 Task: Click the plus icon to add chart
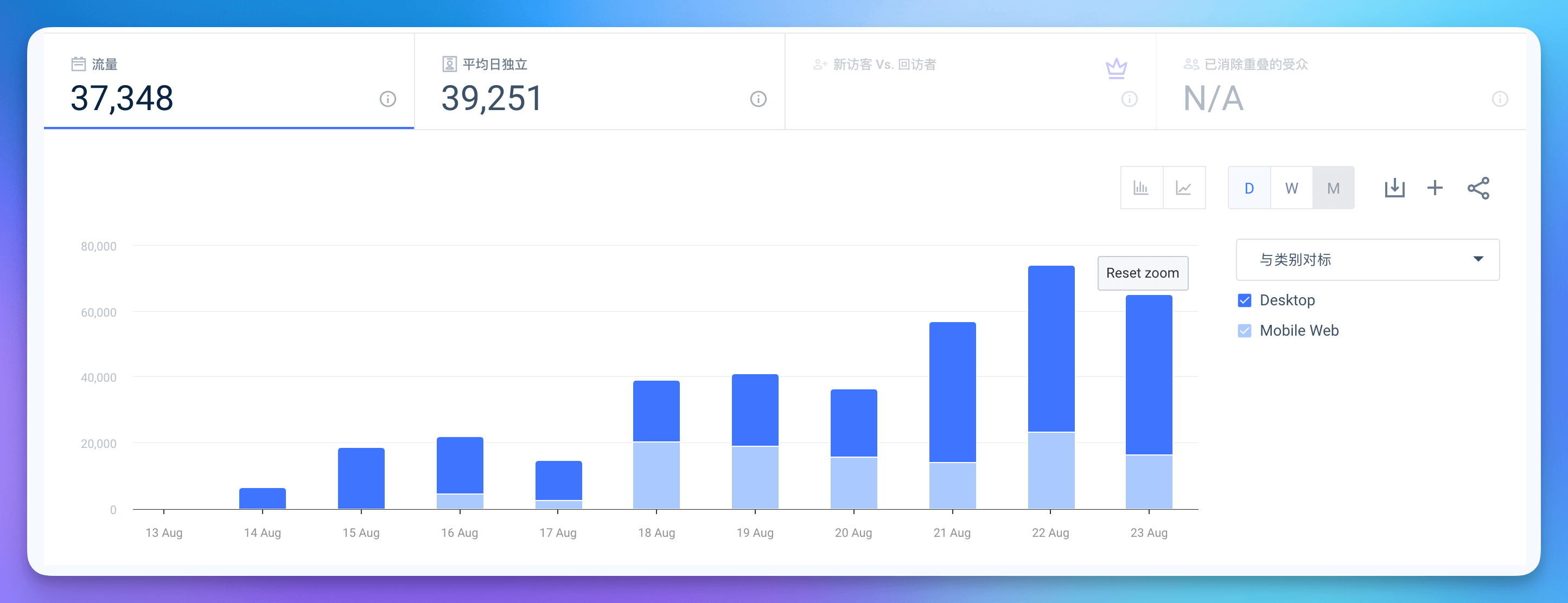tap(1435, 188)
